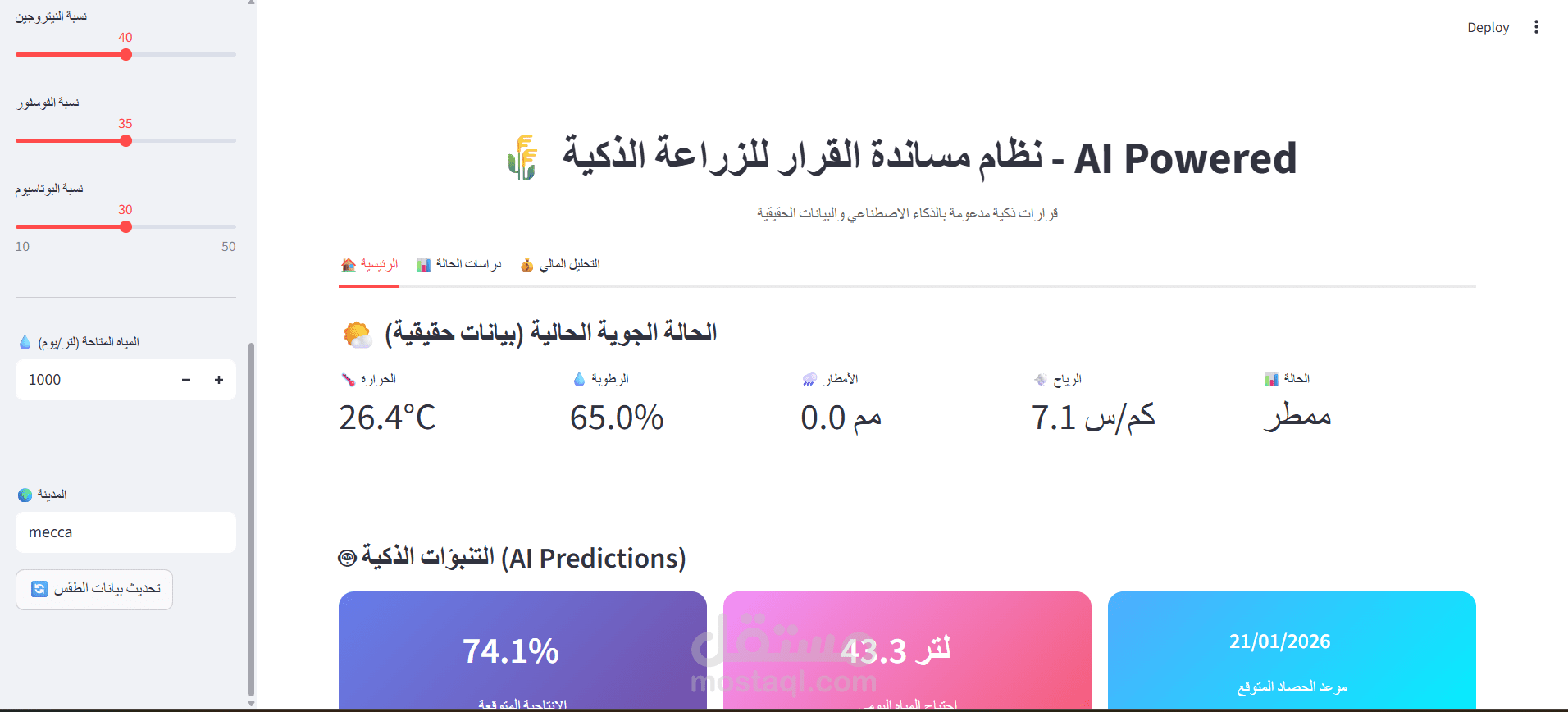
Task: Open the three-dot options menu
Action: tap(1537, 26)
